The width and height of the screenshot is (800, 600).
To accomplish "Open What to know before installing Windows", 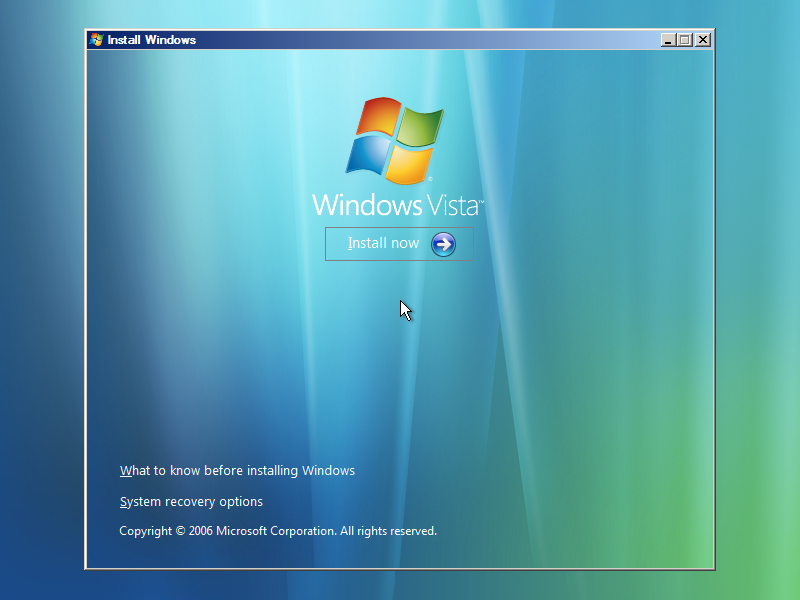I will 237,470.
